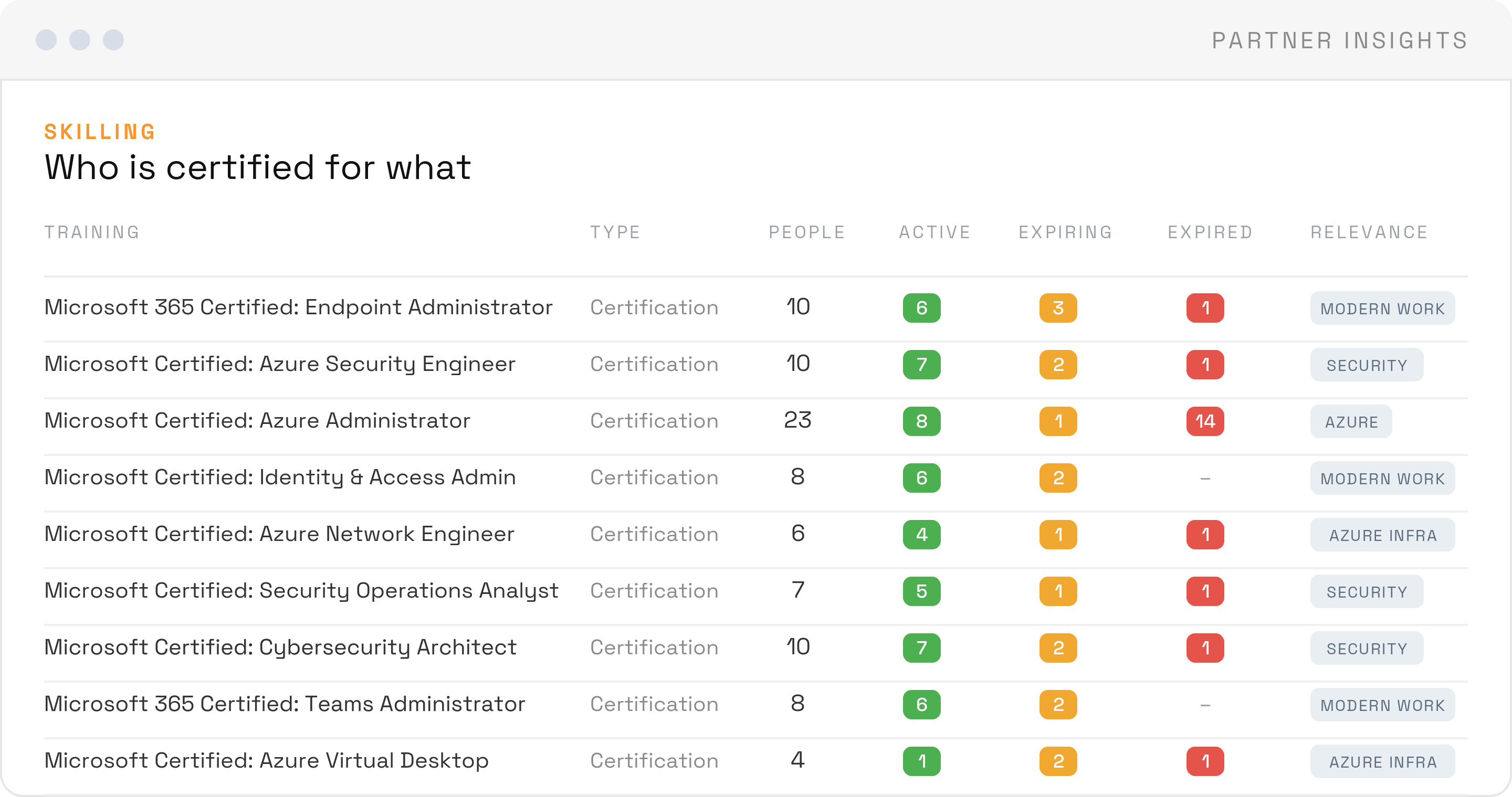
Task: Click active badge 8 for Azure Administrator
Action: (x=921, y=421)
